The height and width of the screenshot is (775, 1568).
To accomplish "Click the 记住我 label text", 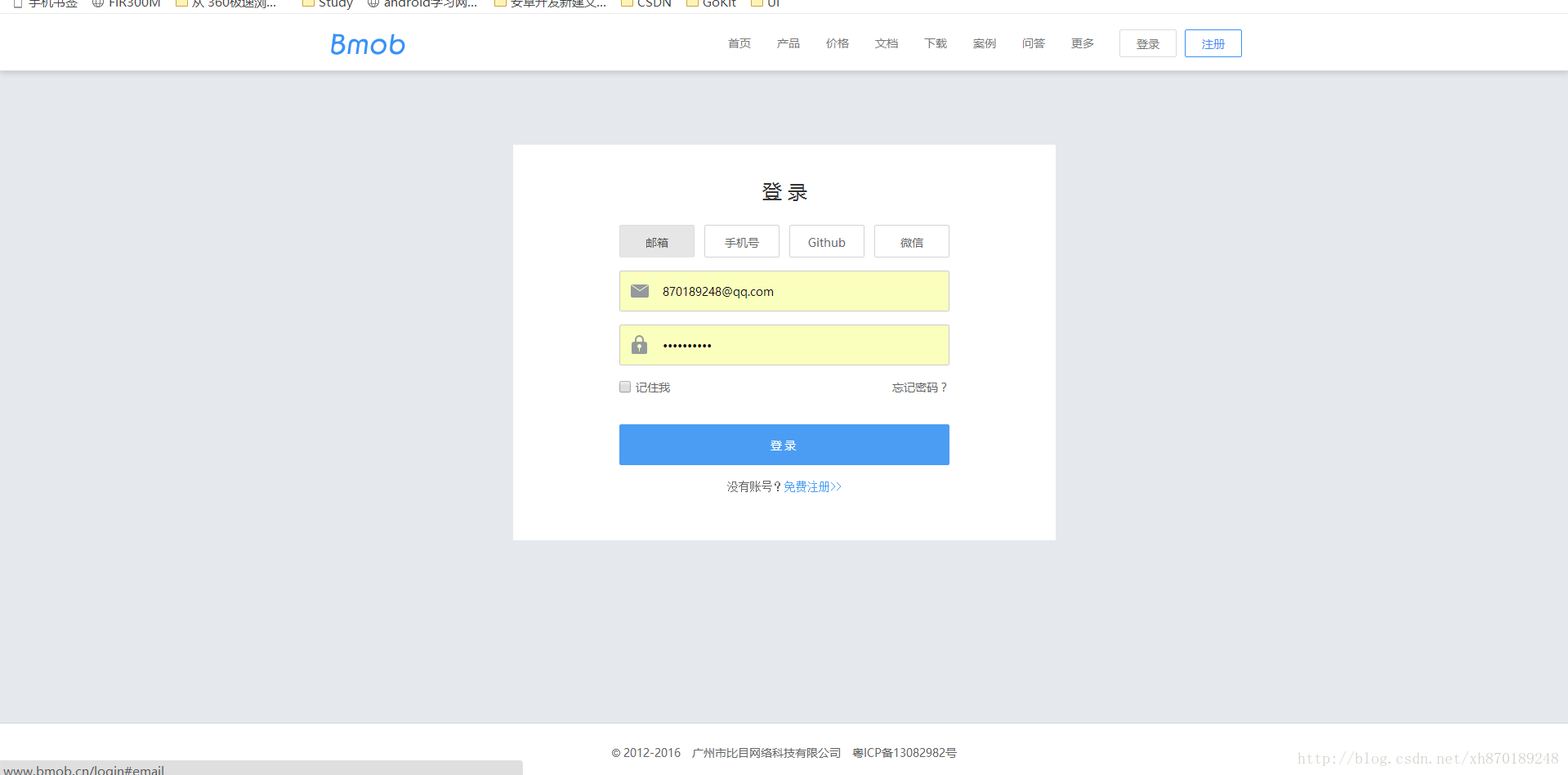I will coord(653,387).
